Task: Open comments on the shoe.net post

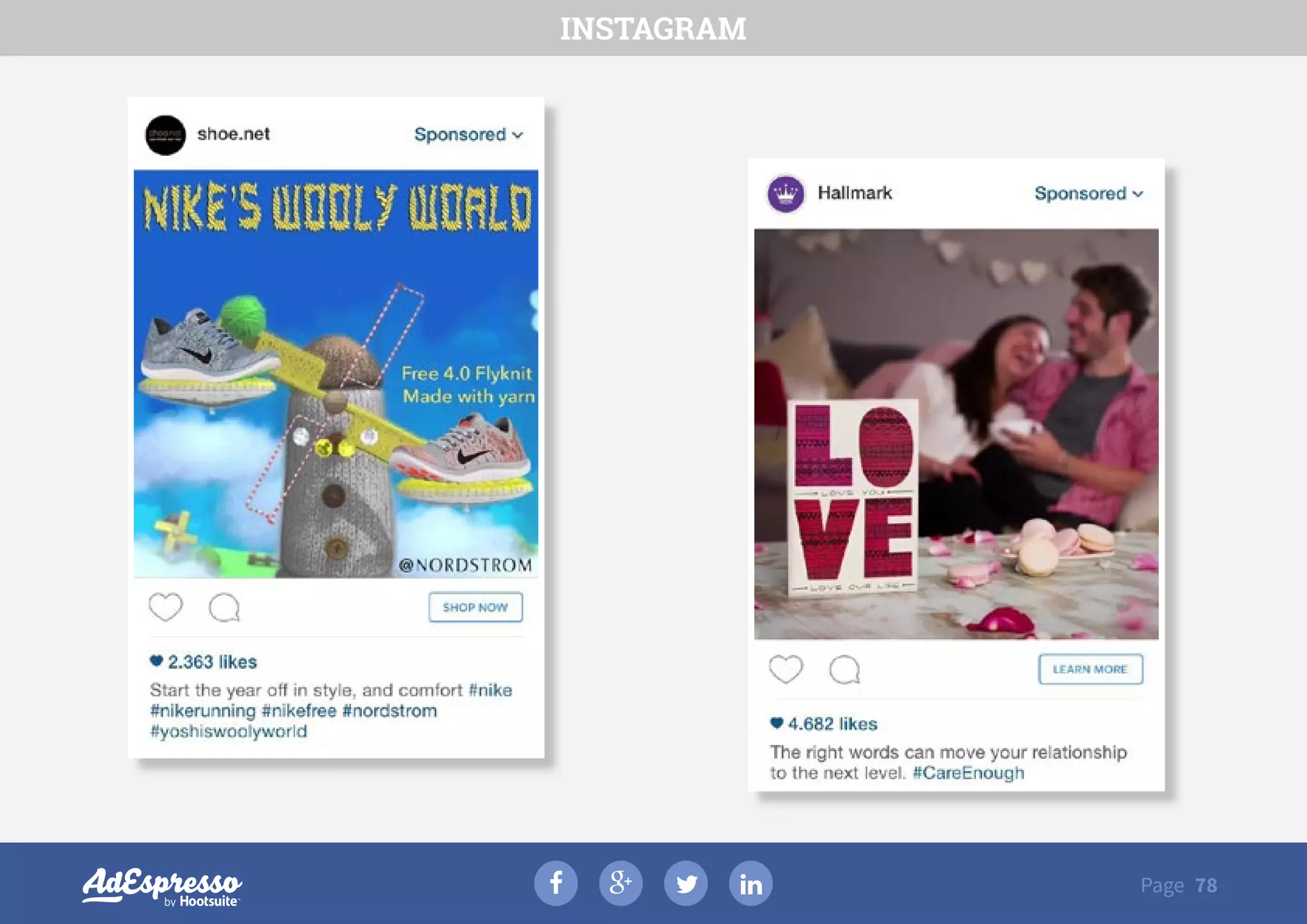Action: (x=225, y=607)
